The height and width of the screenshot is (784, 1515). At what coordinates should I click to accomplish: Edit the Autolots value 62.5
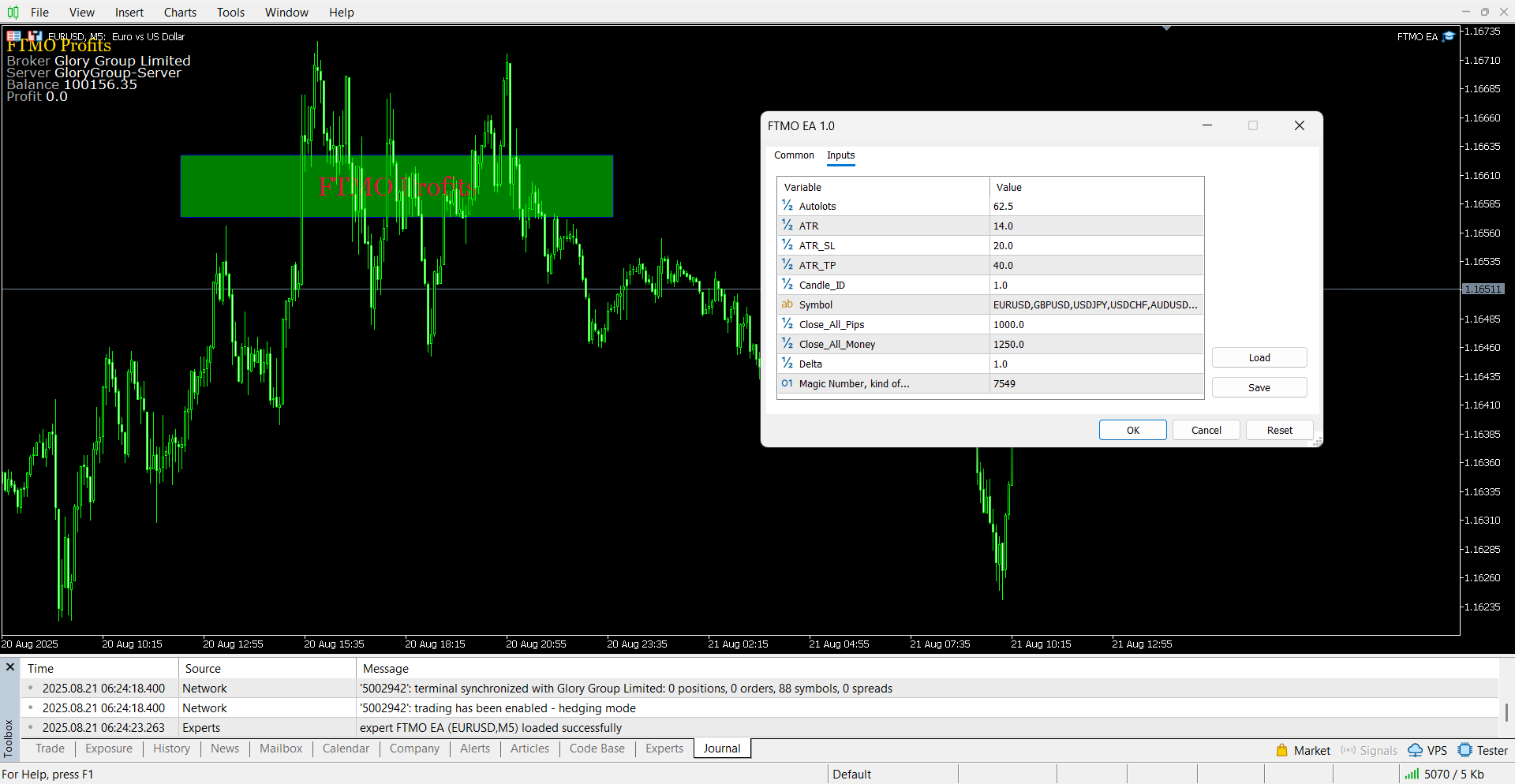coord(1097,206)
